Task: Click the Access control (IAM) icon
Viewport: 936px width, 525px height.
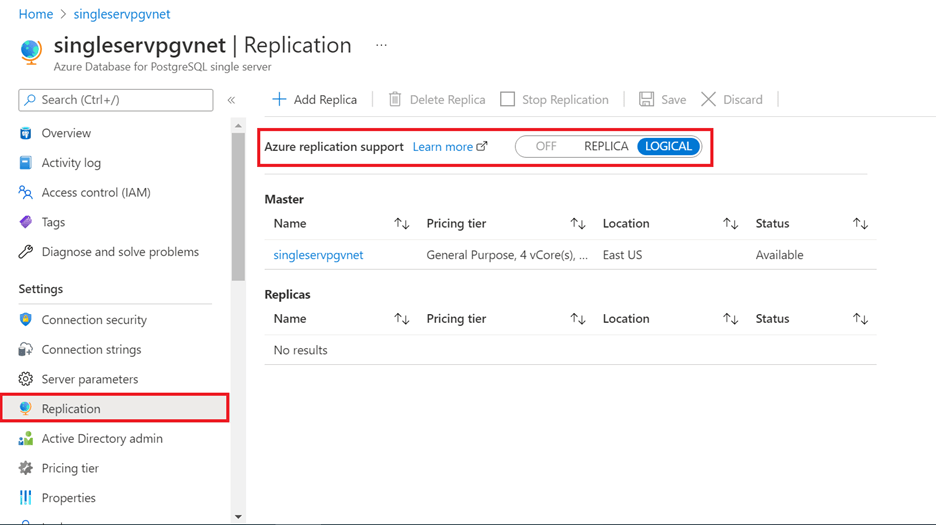Action: (25, 192)
